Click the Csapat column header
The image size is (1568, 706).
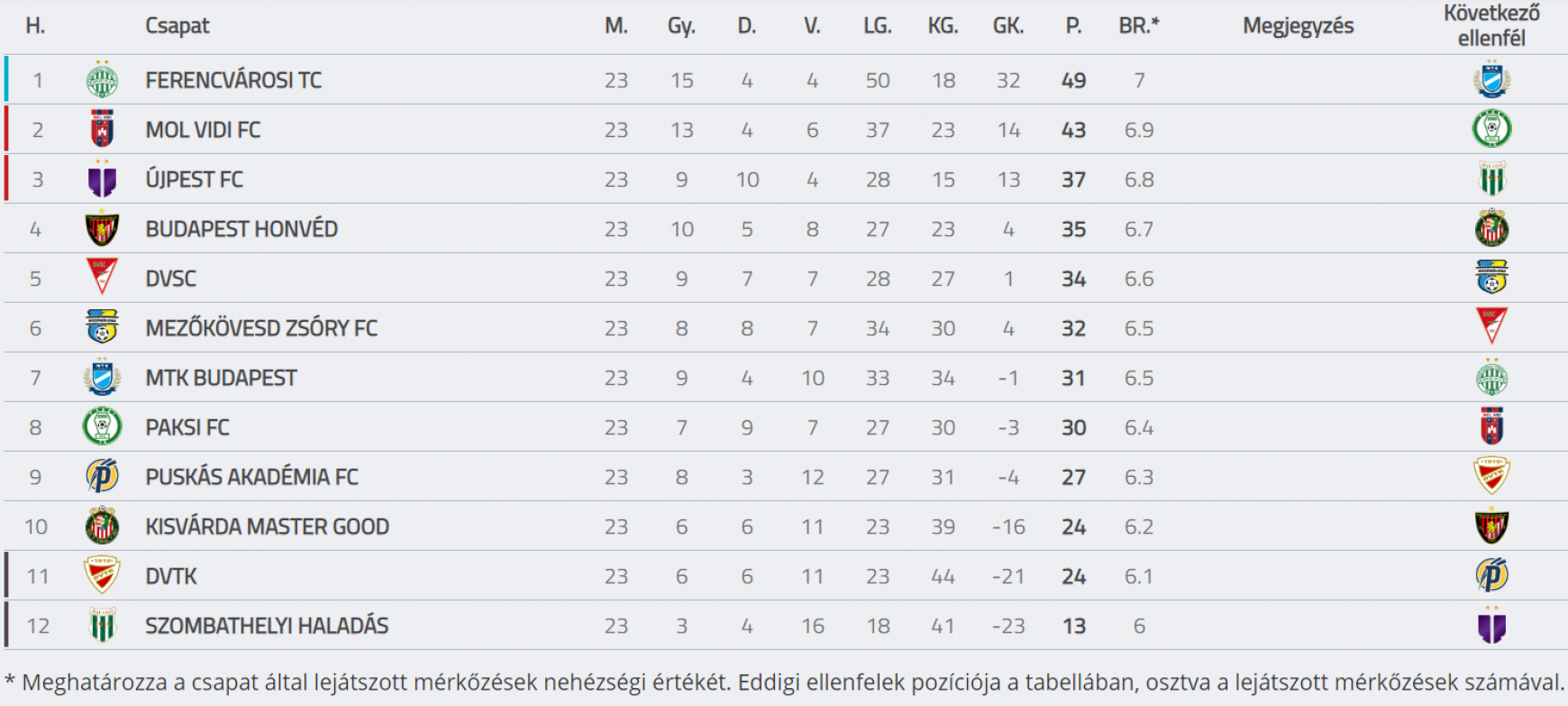coord(178,26)
